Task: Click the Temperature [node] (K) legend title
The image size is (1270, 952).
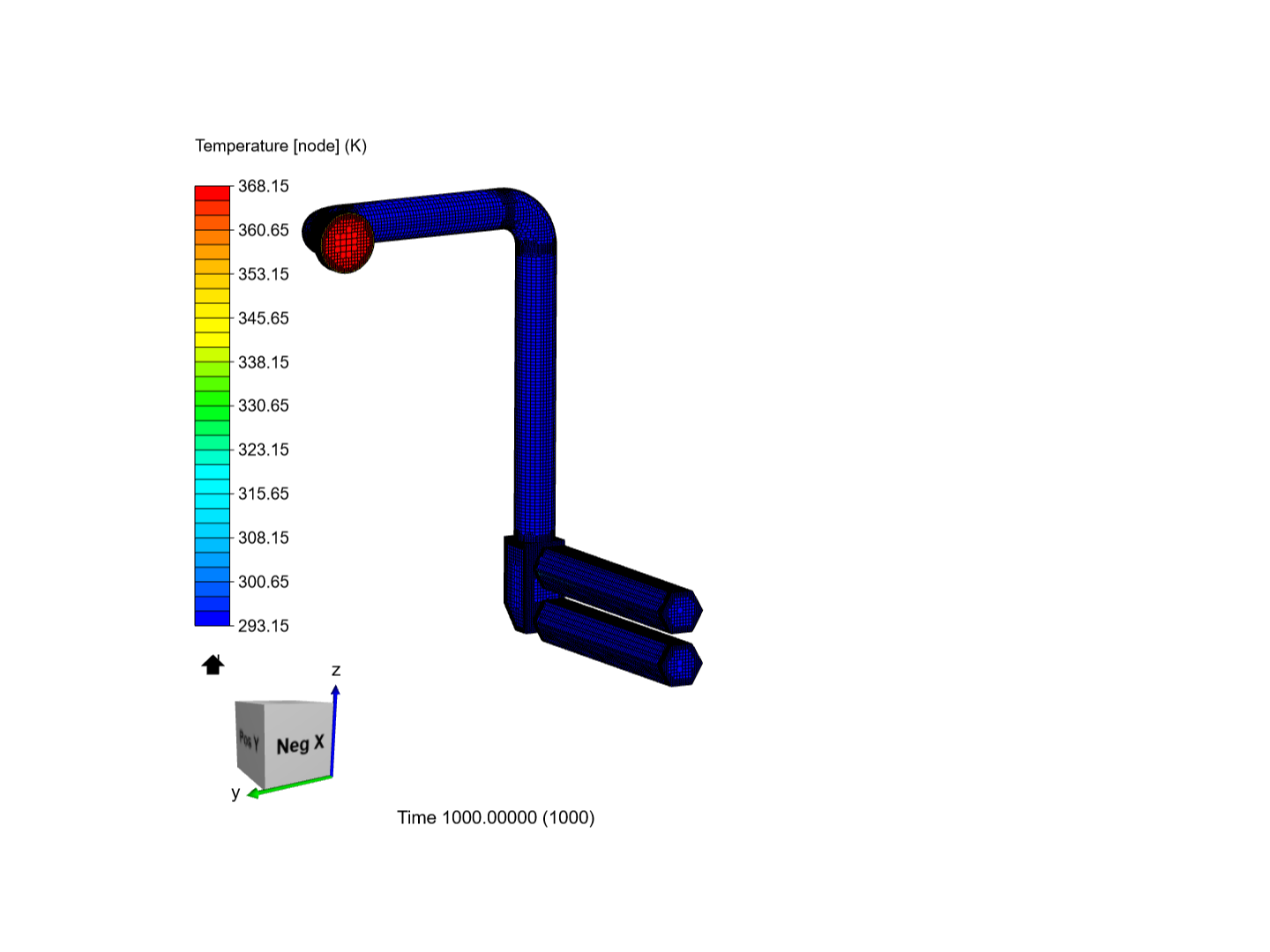Action: 280,145
